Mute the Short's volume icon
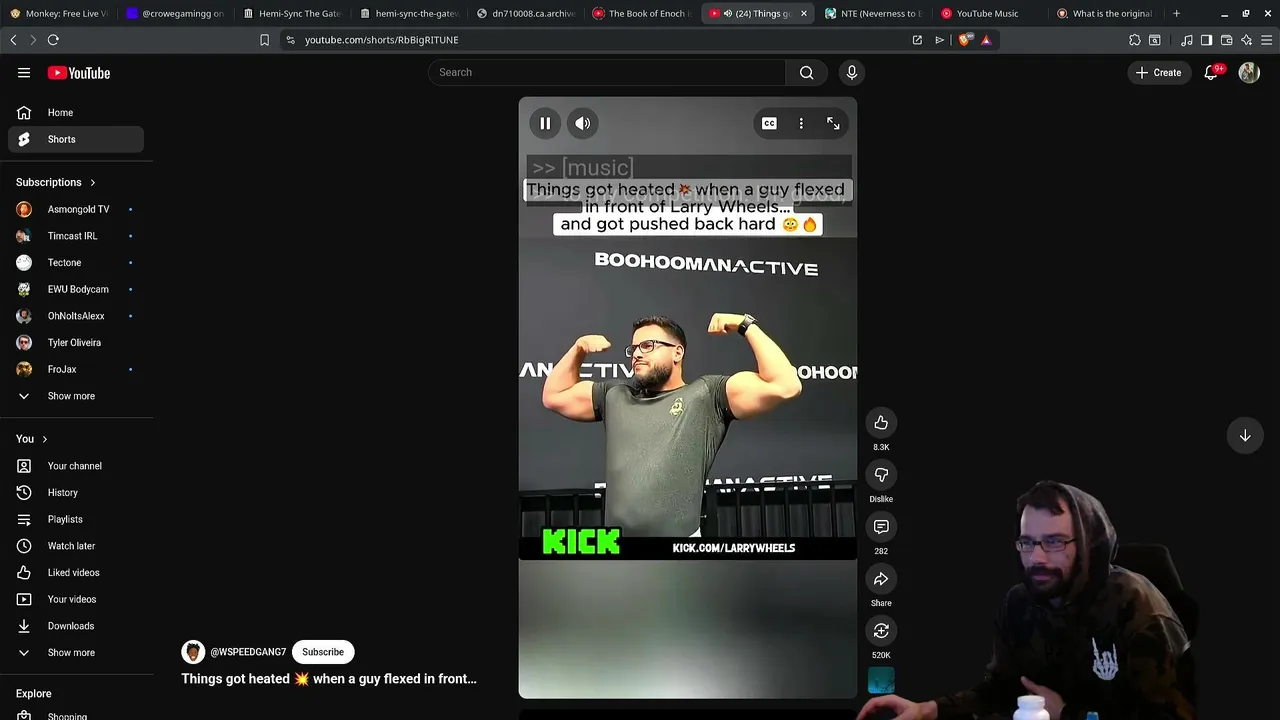The height and width of the screenshot is (720, 1280). pyautogui.click(x=583, y=124)
